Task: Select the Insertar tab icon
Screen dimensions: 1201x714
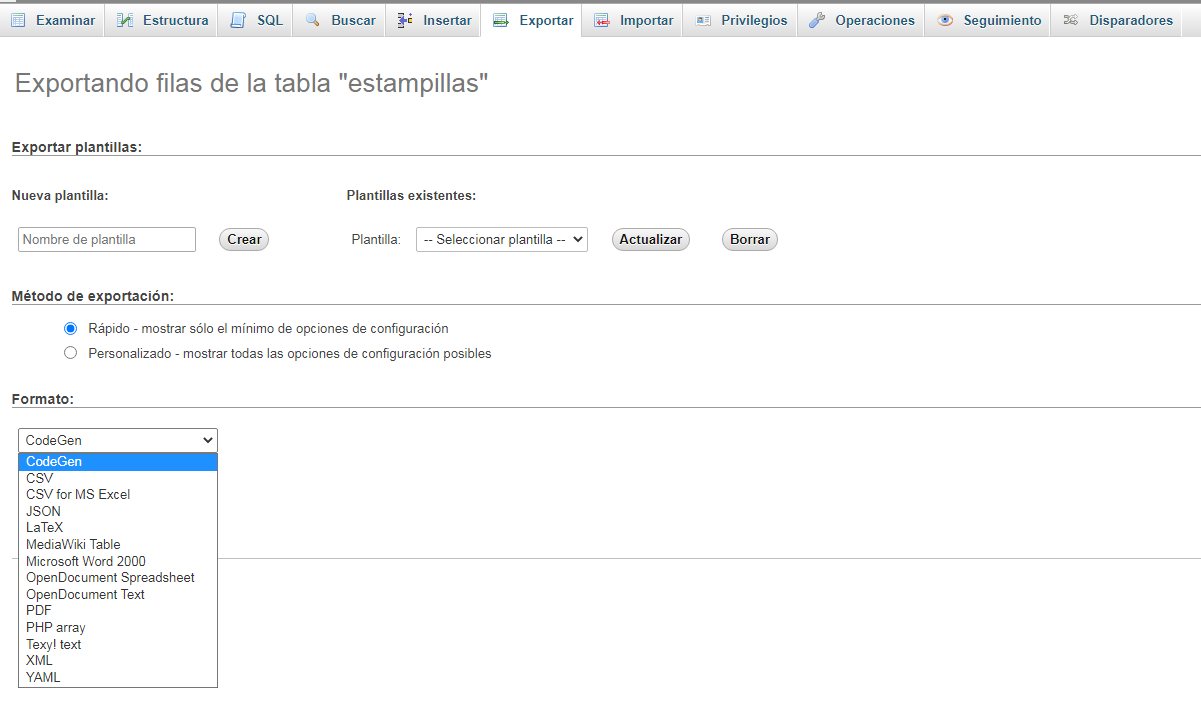Action: coord(403,19)
